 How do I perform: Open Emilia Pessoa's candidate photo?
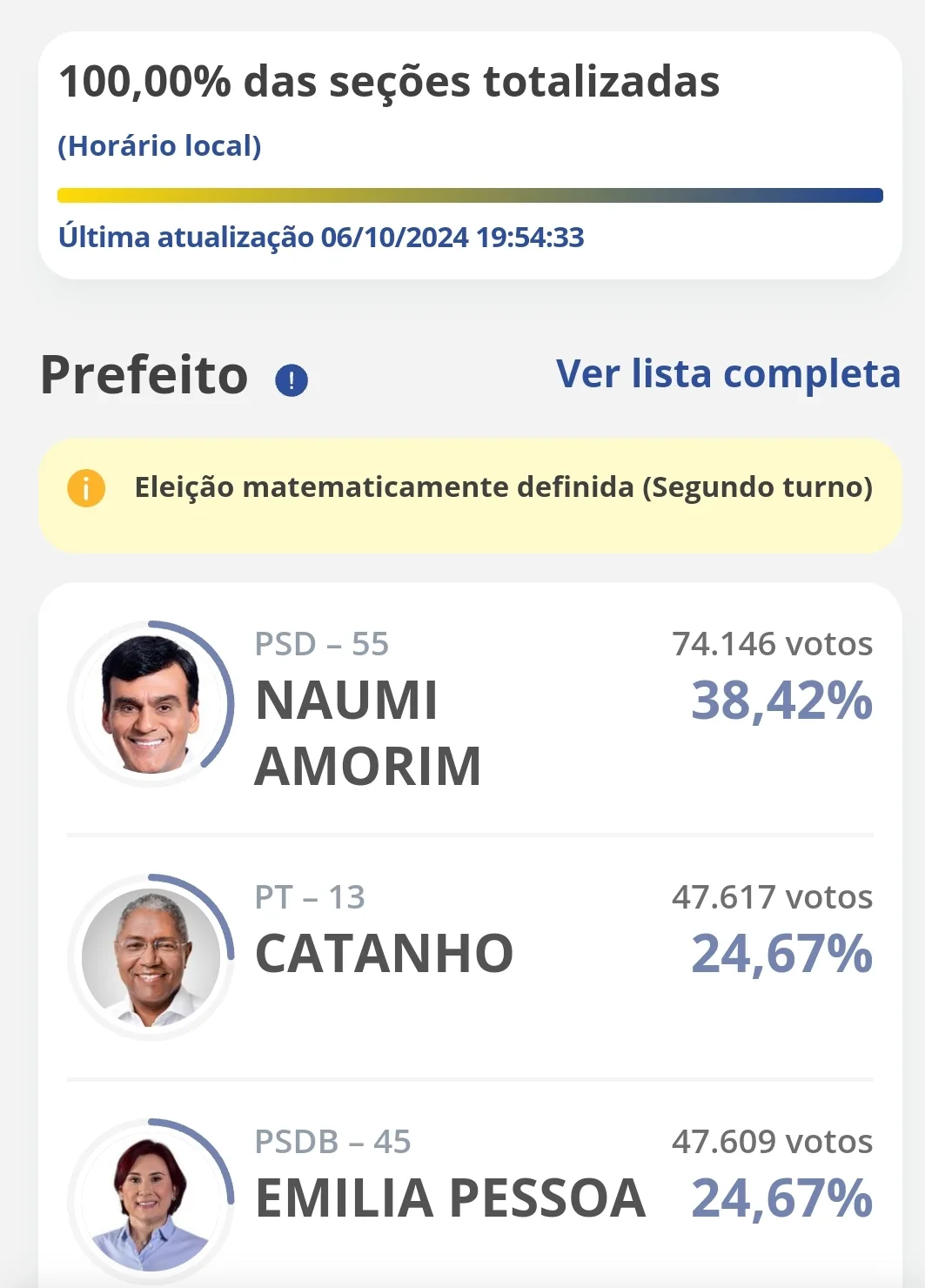[x=151, y=1202]
